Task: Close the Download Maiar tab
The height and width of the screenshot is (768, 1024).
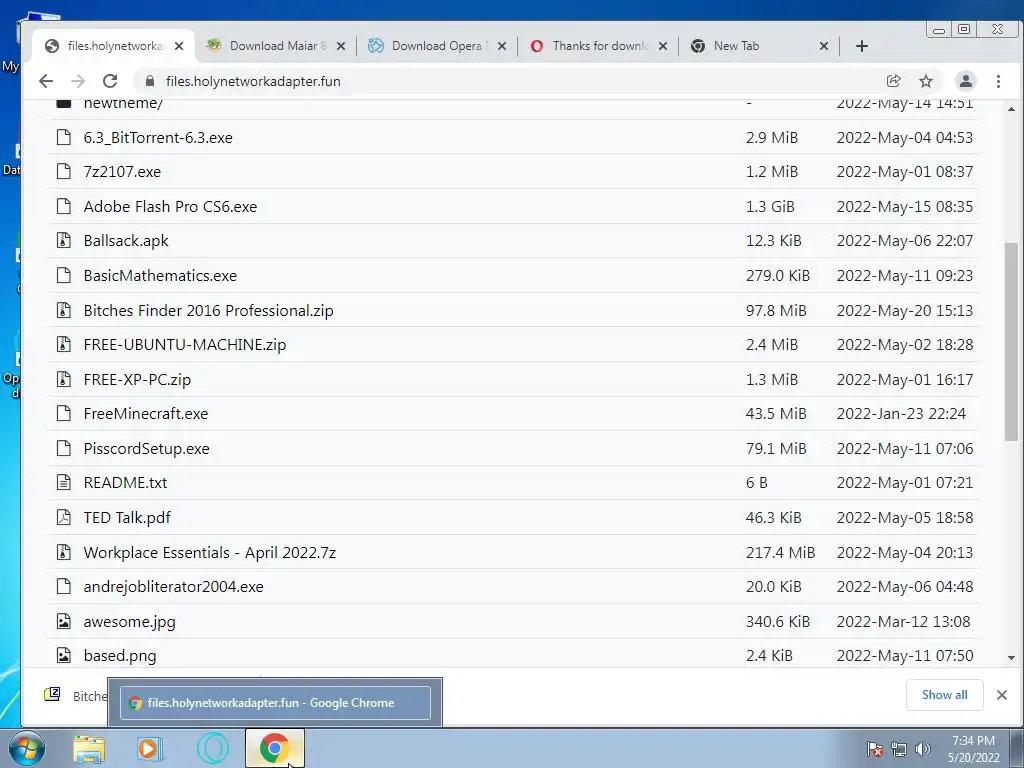Action: pos(340,46)
